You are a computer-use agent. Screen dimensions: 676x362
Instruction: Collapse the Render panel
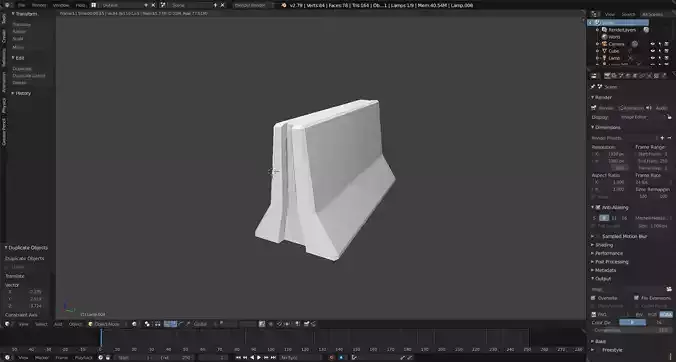coord(601,97)
